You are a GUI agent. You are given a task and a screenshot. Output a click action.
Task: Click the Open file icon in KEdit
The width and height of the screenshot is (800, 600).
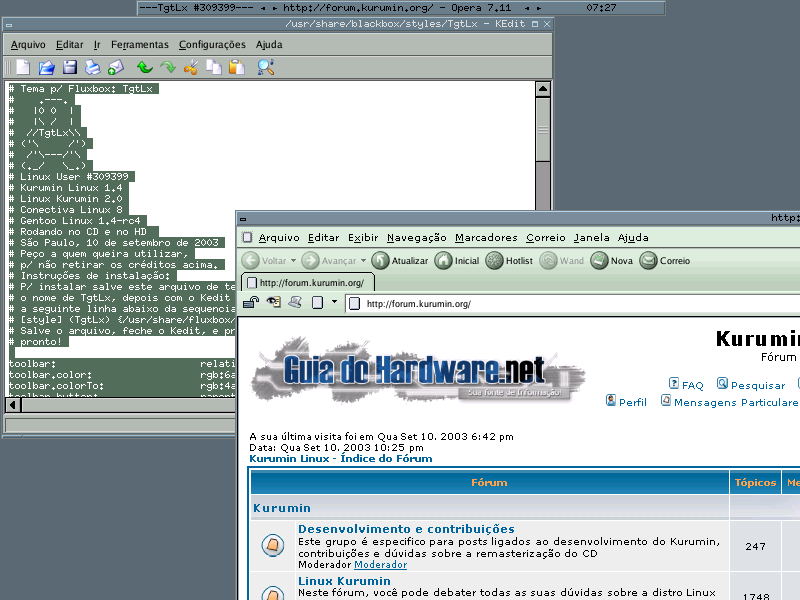(x=46, y=67)
